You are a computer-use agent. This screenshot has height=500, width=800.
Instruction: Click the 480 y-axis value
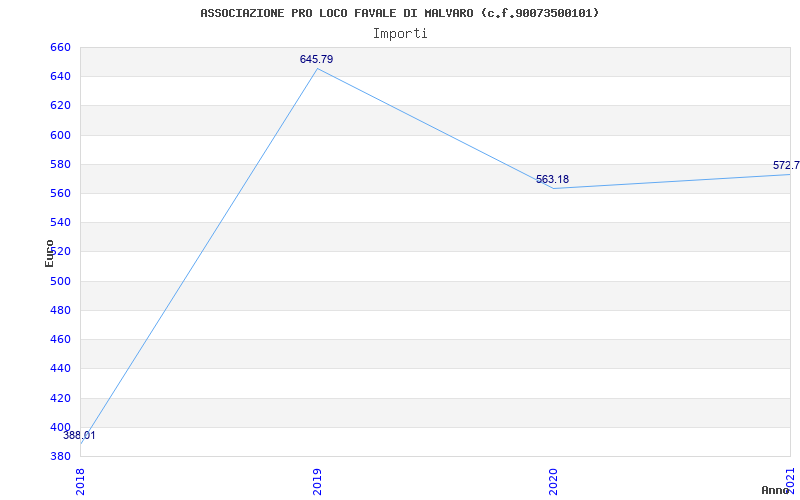tap(60, 310)
